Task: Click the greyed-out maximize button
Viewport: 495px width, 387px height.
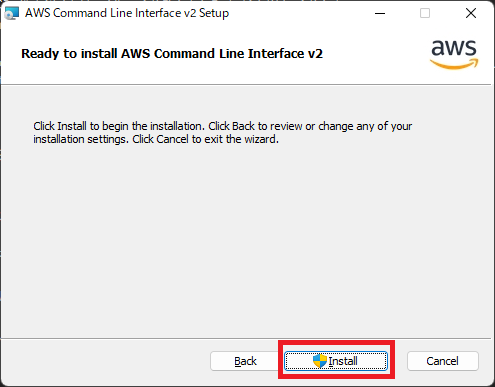Action: 425,13
